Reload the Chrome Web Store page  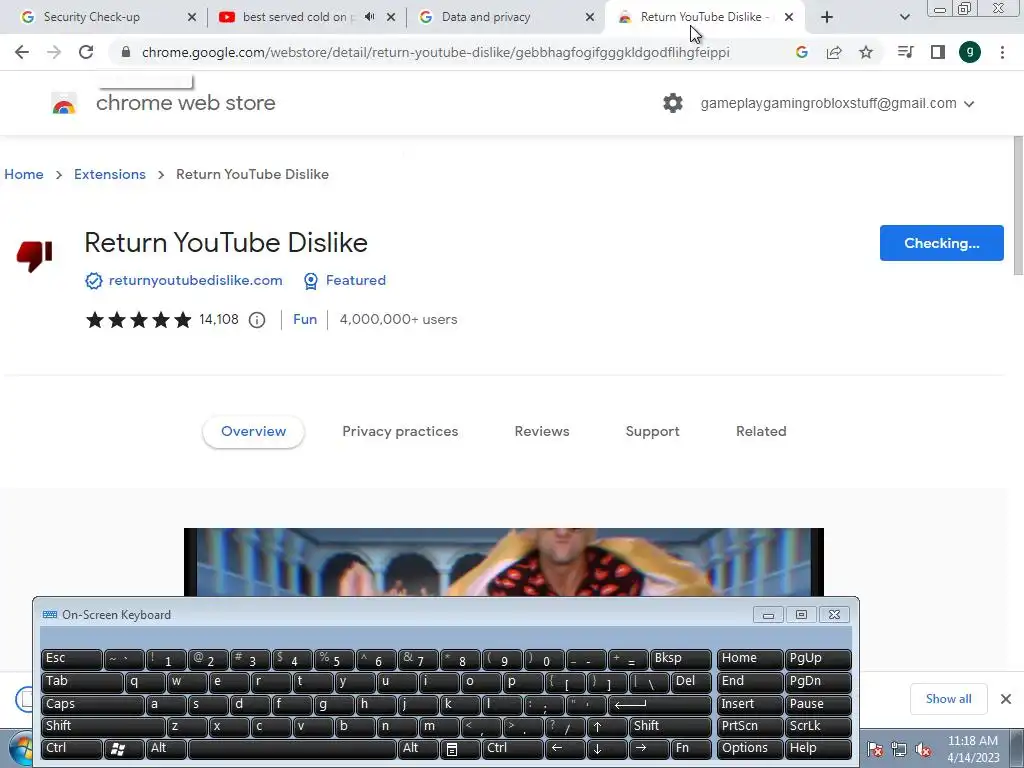point(86,52)
